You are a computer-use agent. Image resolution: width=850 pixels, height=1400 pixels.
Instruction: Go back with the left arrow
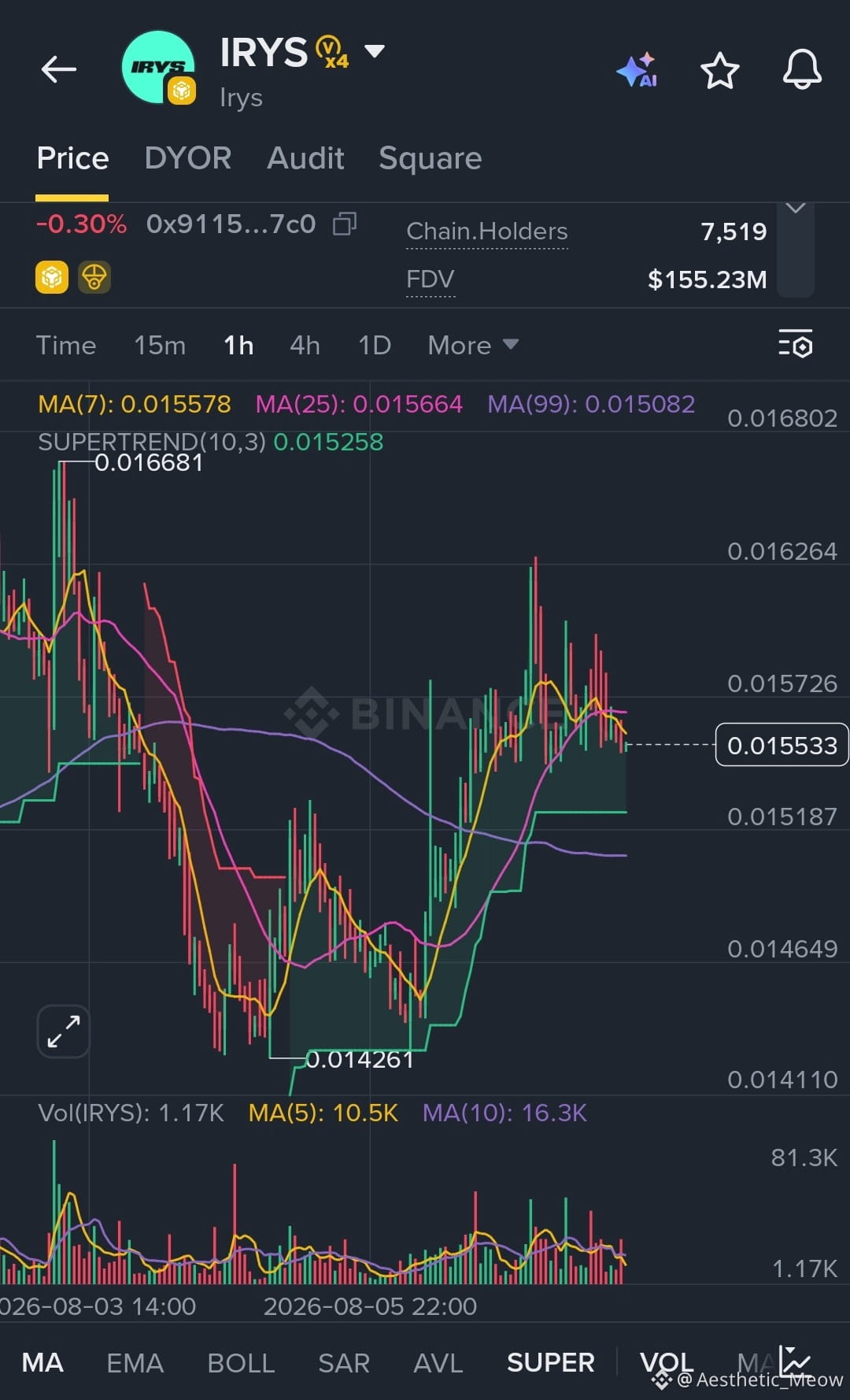59,69
